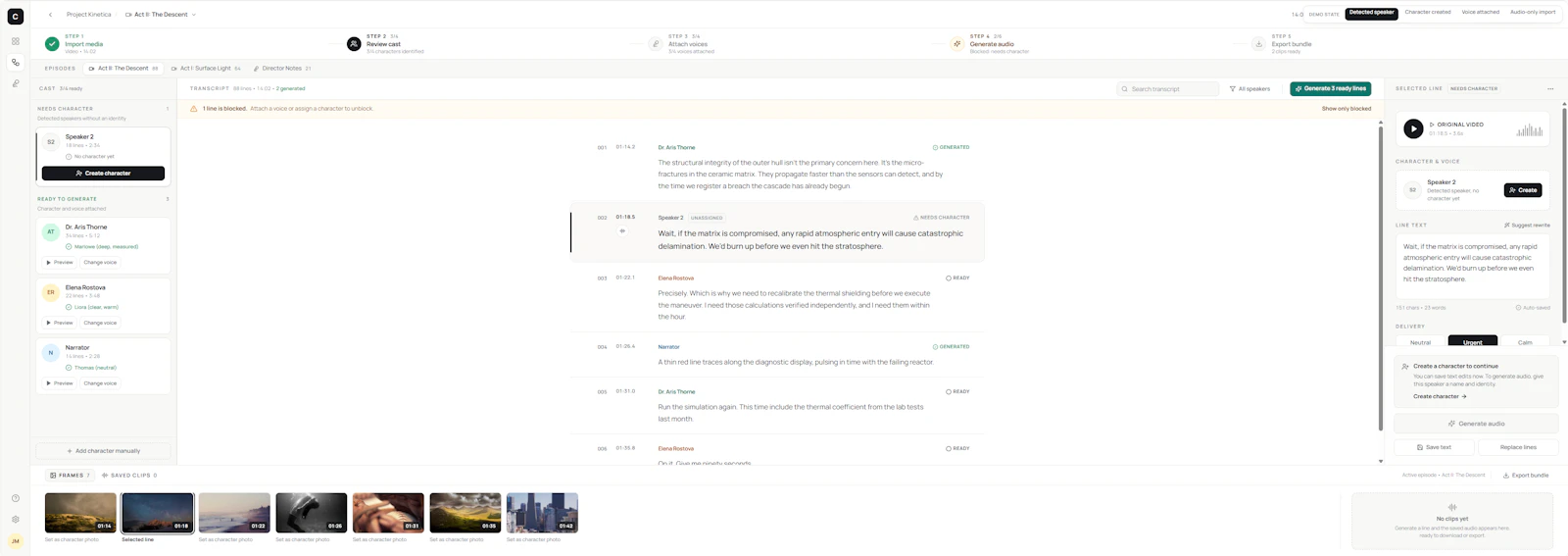Click the ER avatar for Elena Rostova

[x=51, y=292]
